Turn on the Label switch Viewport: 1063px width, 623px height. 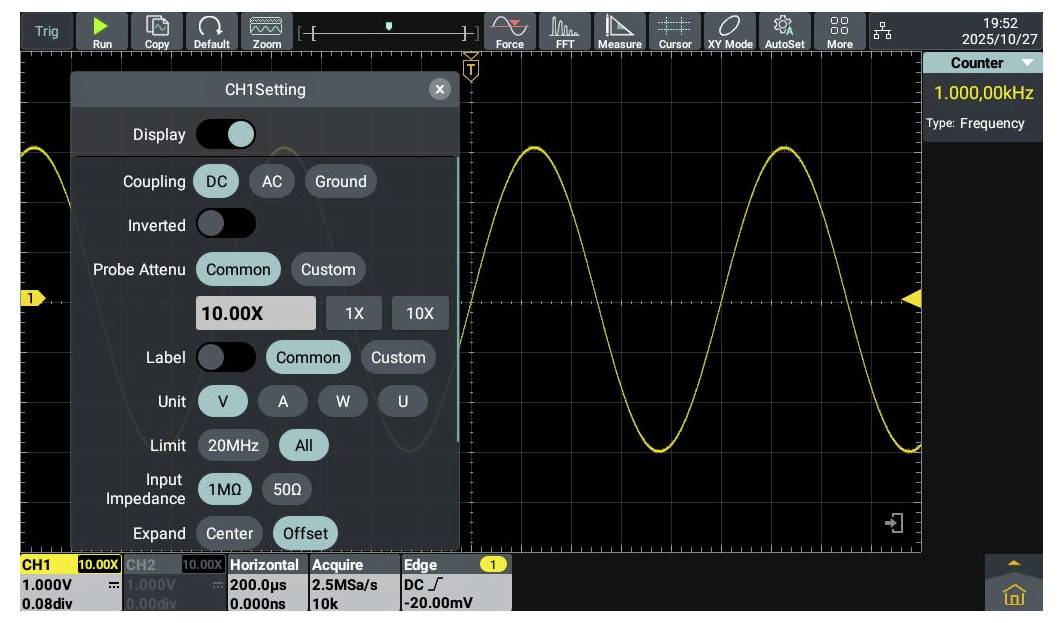[226, 357]
